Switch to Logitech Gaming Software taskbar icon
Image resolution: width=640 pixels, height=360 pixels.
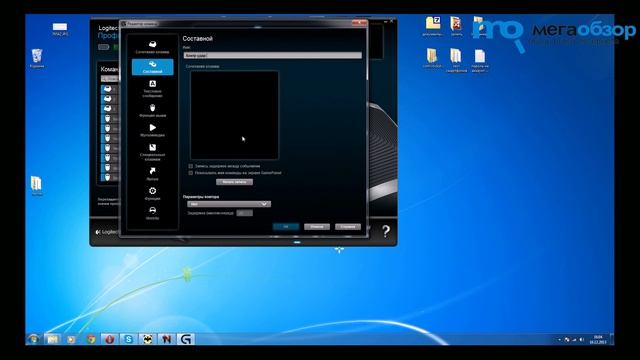[186, 339]
